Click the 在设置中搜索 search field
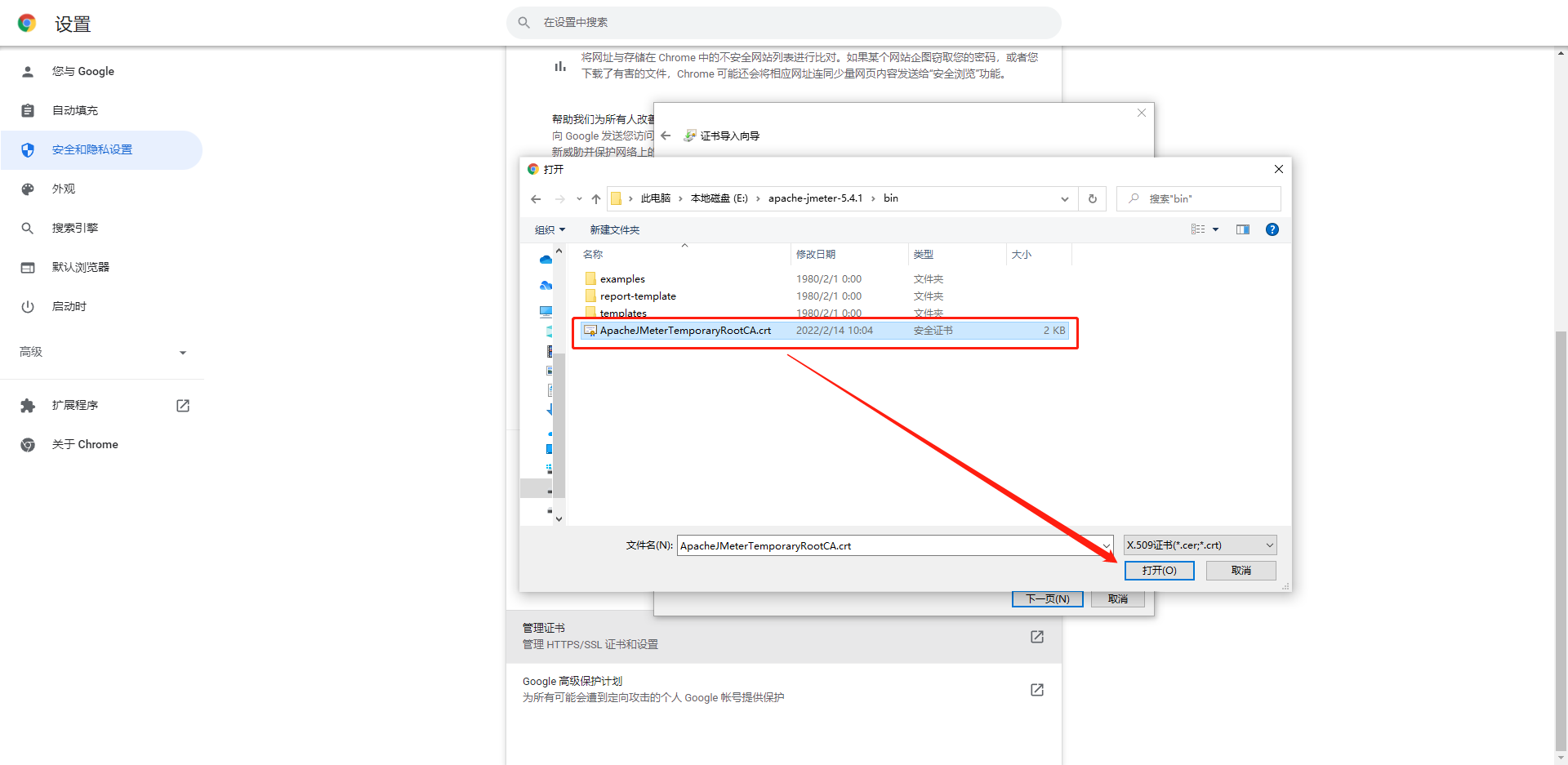The width and height of the screenshot is (1568, 765). (784, 23)
